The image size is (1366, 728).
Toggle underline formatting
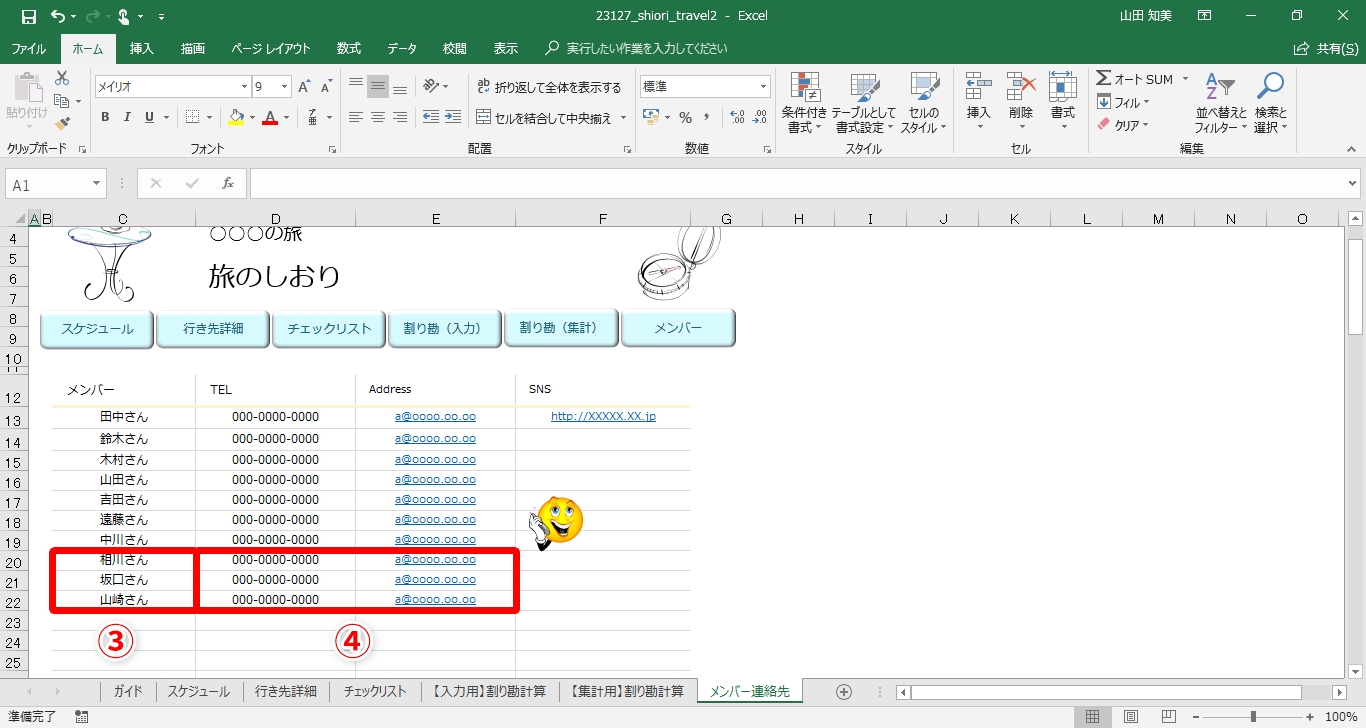click(149, 117)
